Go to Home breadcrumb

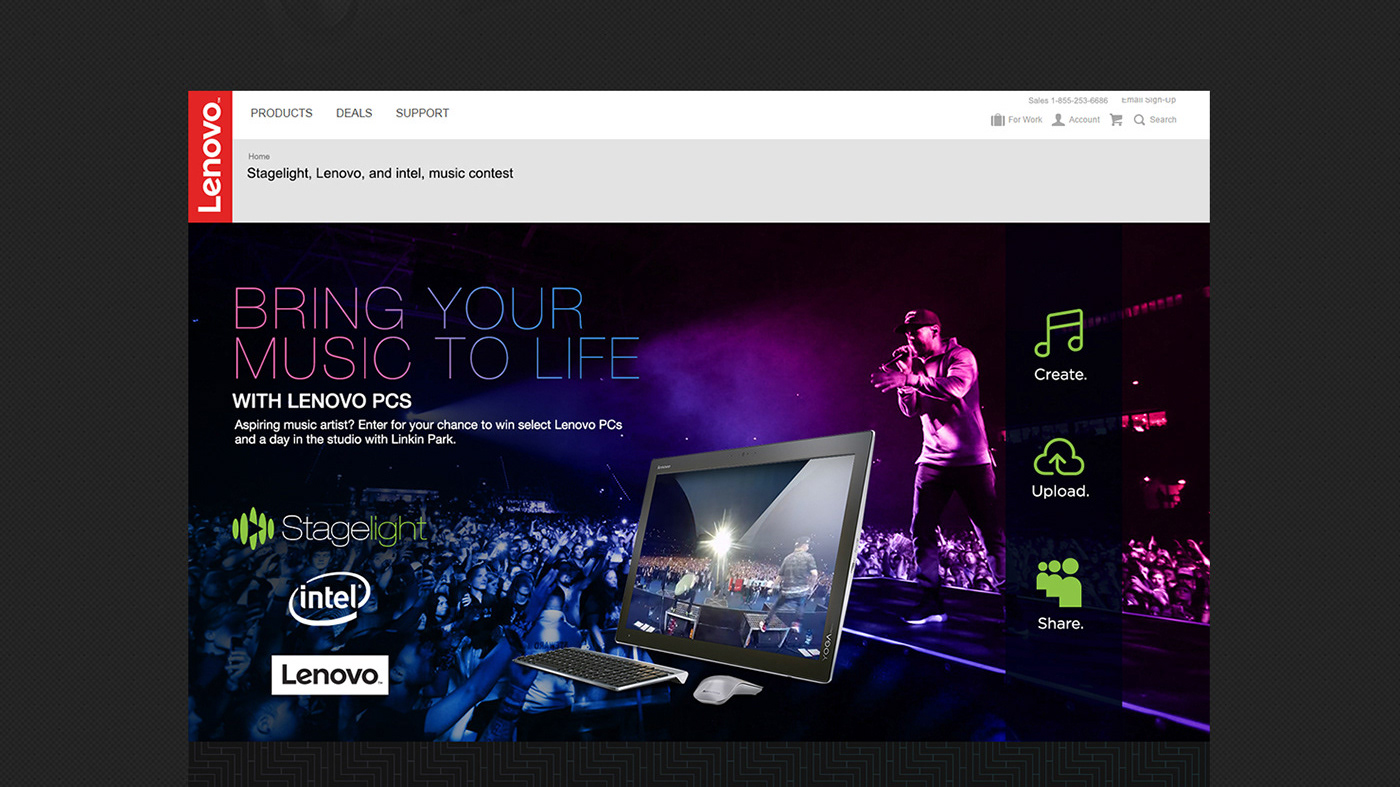coord(259,157)
